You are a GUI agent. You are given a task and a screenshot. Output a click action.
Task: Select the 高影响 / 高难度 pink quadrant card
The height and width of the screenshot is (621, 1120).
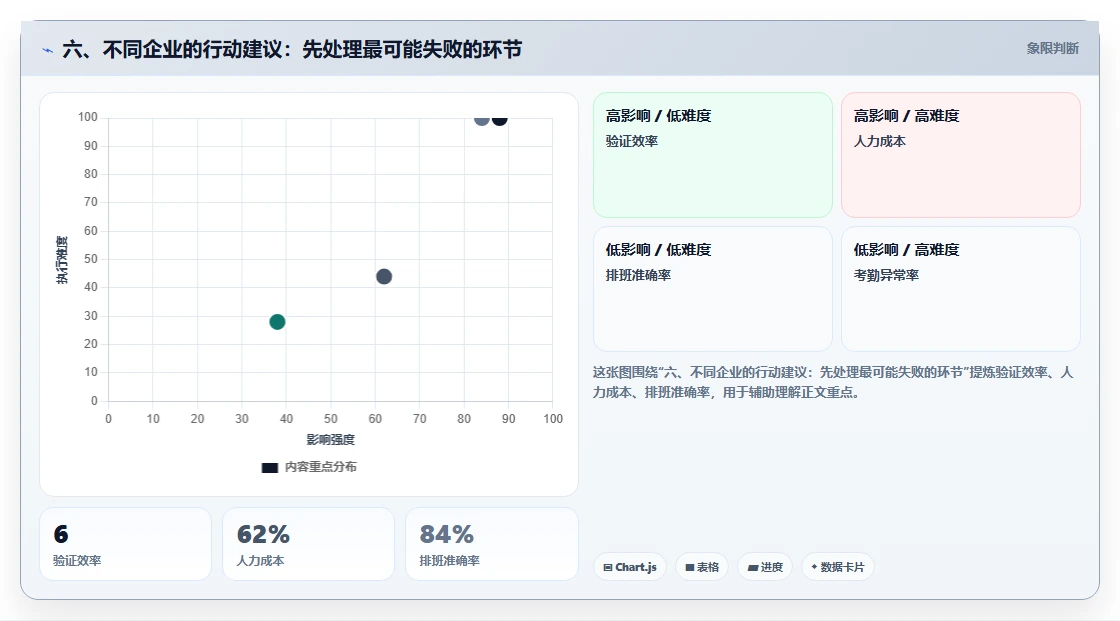coord(961,154)
